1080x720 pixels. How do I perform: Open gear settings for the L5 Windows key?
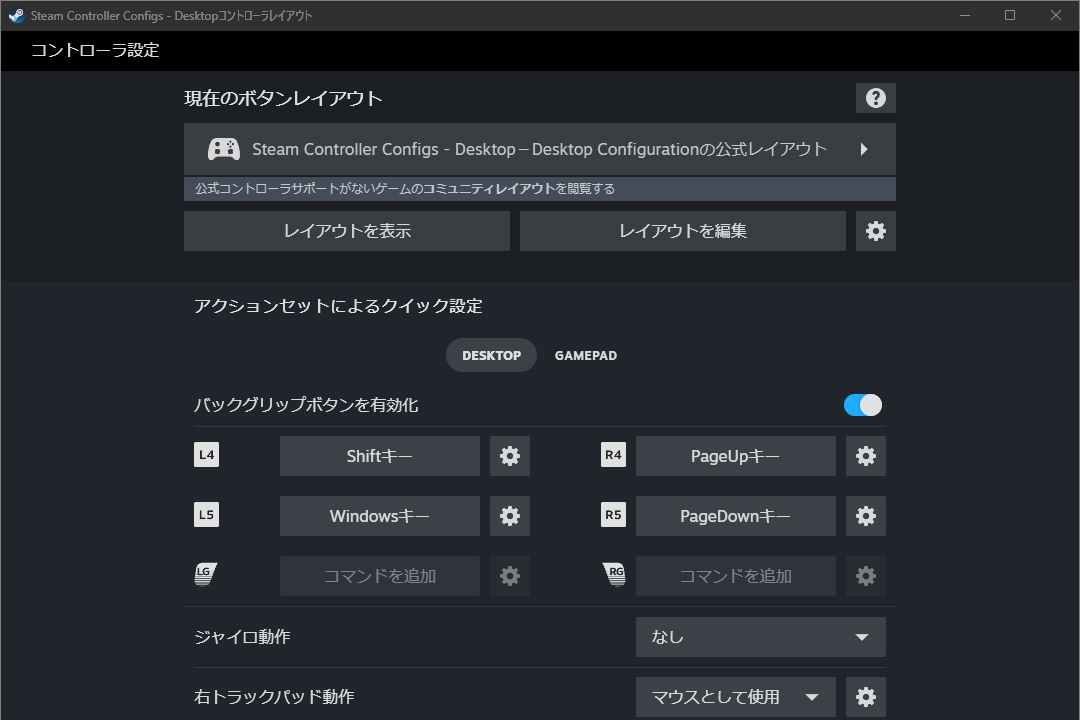pos(510,516)
